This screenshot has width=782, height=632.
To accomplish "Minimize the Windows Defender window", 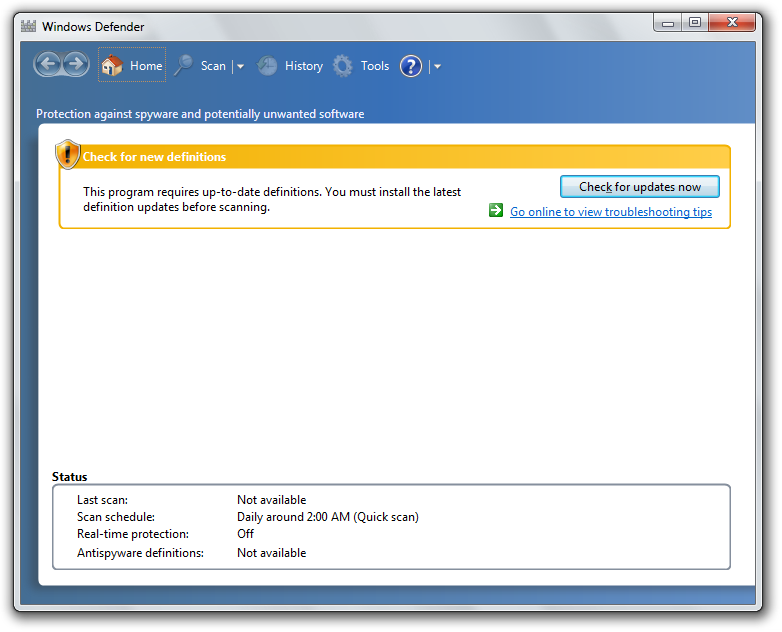I will tap(668, 23).
